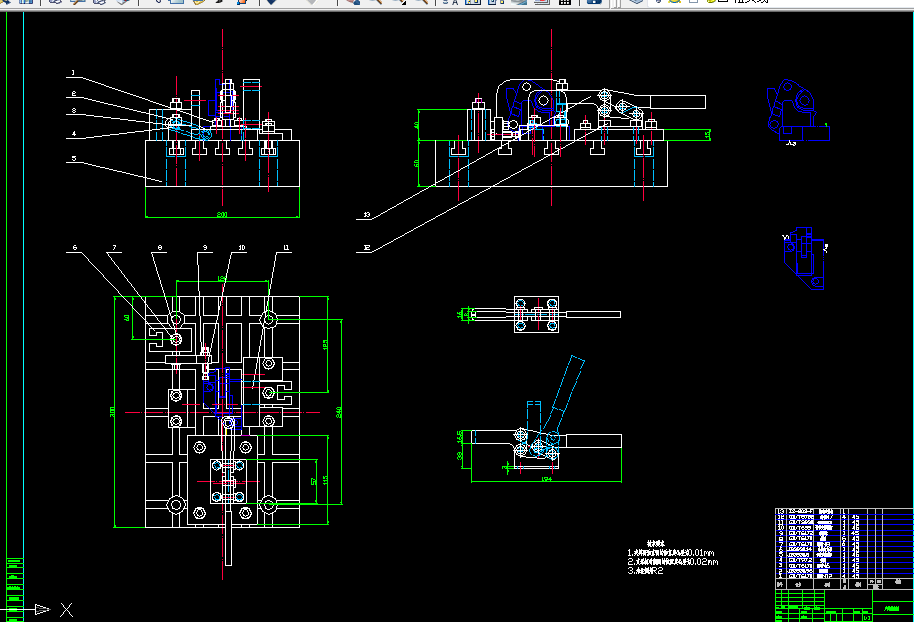
Task: Click the technical requirements heading above the notes
Action: (x=656, y=543)
